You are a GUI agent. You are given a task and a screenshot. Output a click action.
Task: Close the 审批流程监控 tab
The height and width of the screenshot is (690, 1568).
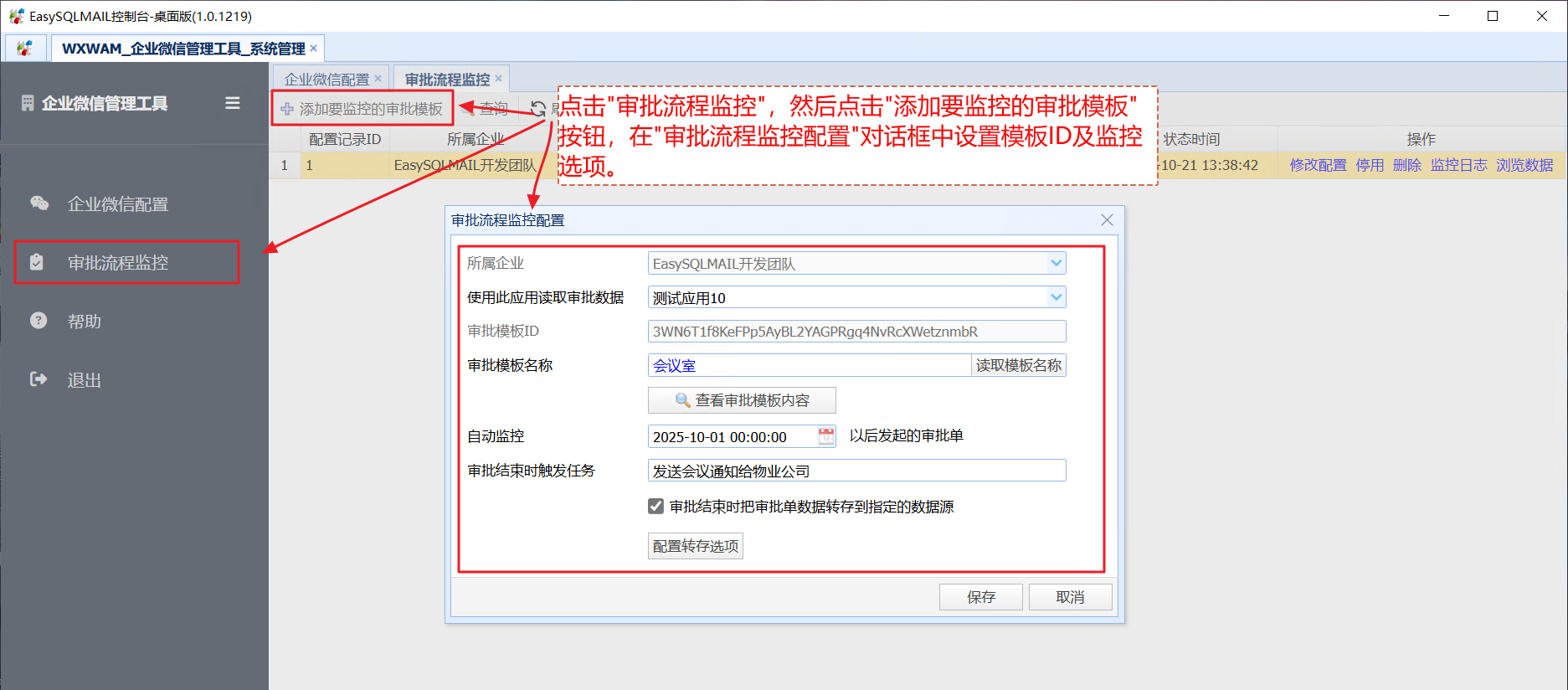click(499, 79)
